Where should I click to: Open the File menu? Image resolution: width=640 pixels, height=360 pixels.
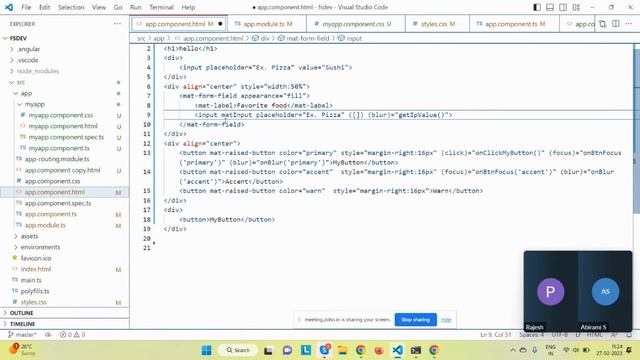coord(26,7)
